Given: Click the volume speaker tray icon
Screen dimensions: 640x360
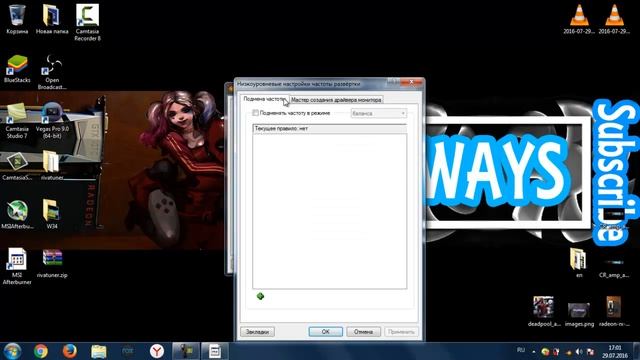Looking at the screenshot, I should tap(579, 351).
